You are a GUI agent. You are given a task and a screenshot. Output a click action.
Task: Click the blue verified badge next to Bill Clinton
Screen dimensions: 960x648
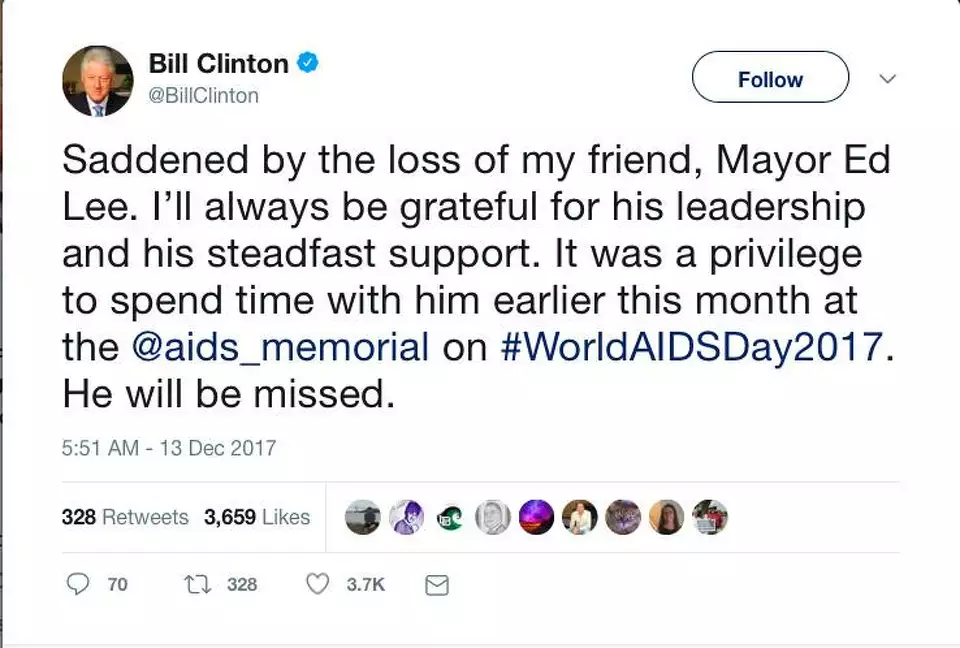pos(309,63)
